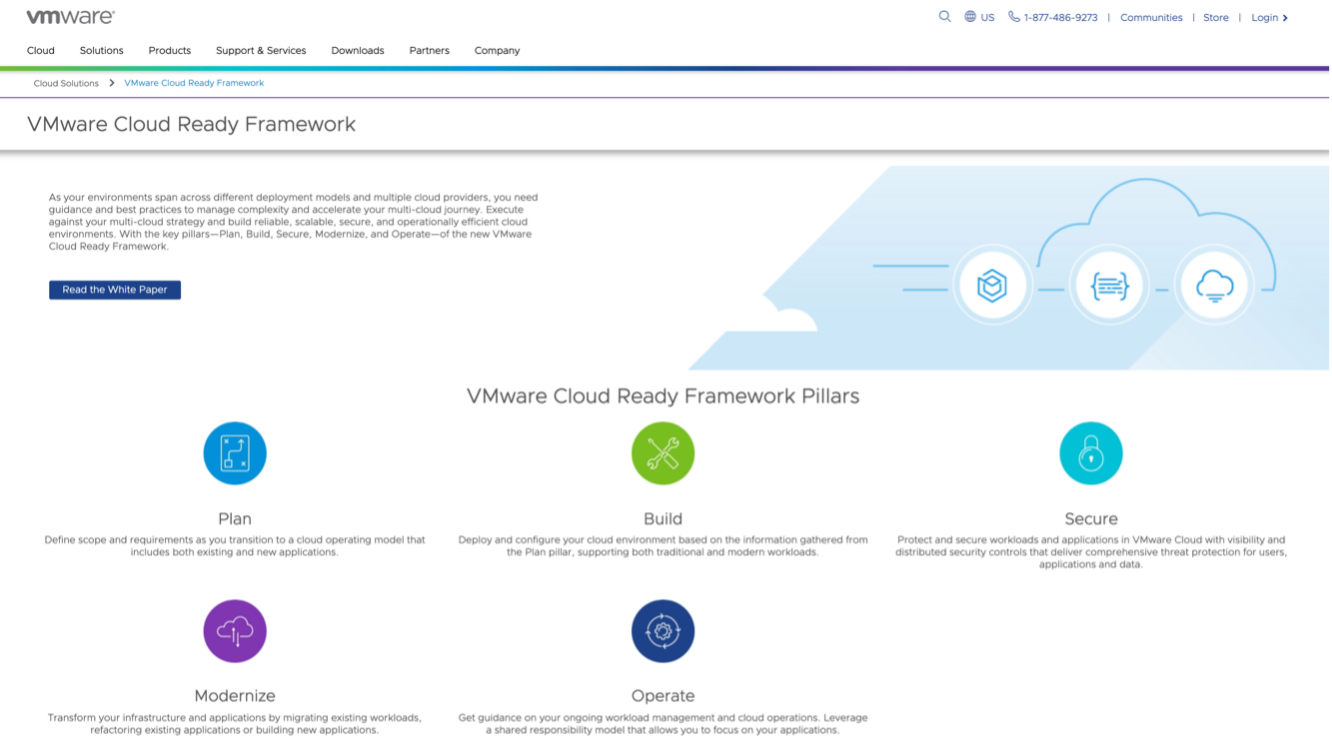Open the Products menu
The height and width of the screenshot is (751, 1332).
(x=170, y=50)
